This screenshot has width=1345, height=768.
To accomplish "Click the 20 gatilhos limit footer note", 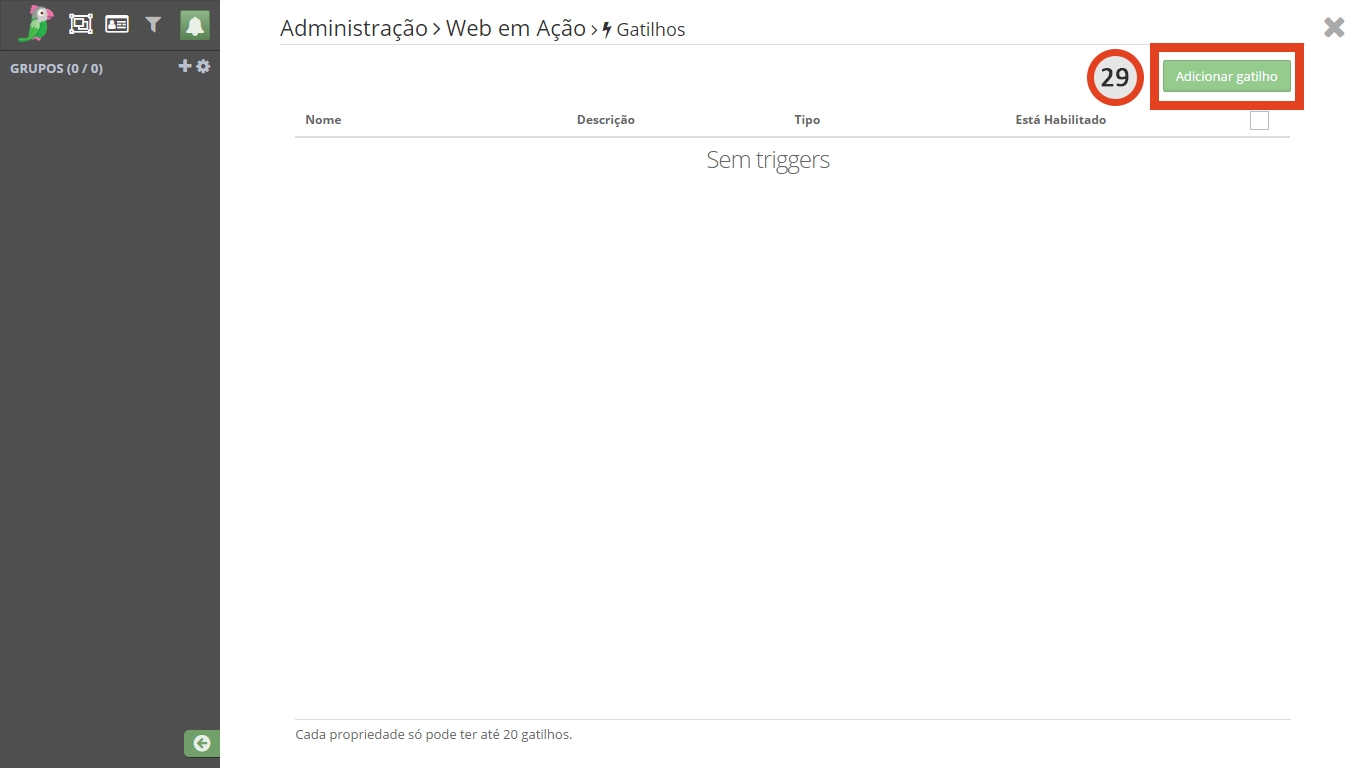I will pos(434,734).
